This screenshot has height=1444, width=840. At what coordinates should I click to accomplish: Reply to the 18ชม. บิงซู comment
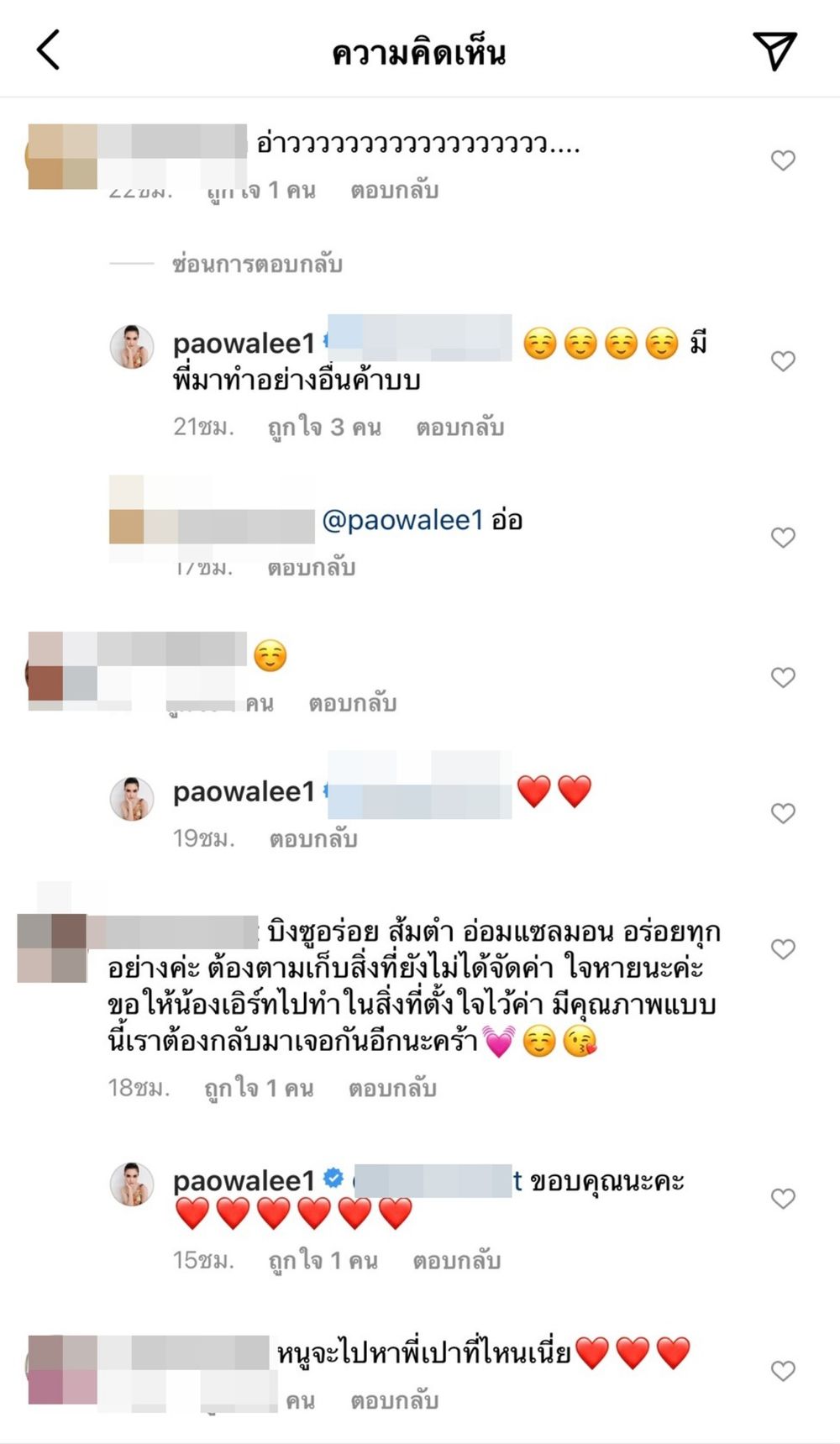point(392,1089)
